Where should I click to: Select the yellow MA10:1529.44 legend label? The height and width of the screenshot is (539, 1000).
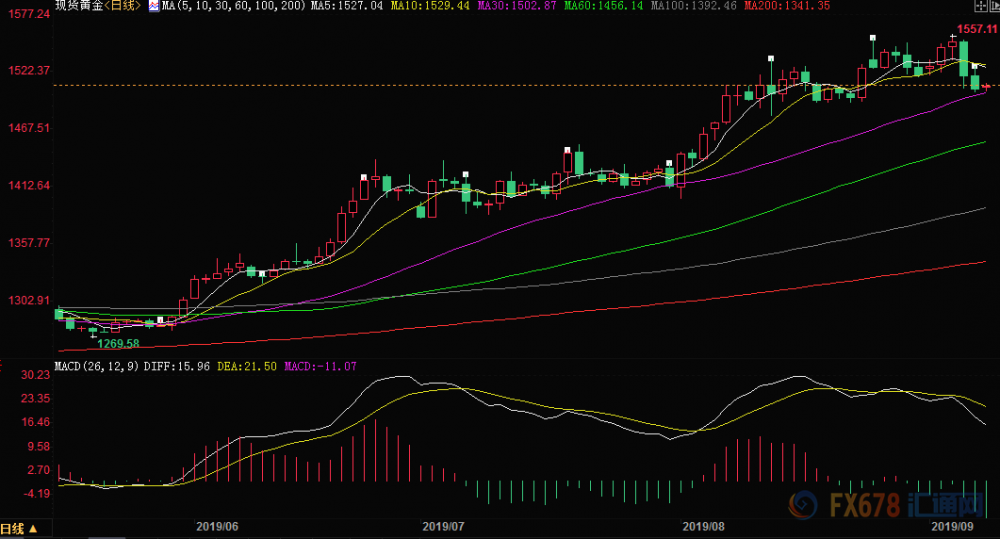[x=430, y=6]
